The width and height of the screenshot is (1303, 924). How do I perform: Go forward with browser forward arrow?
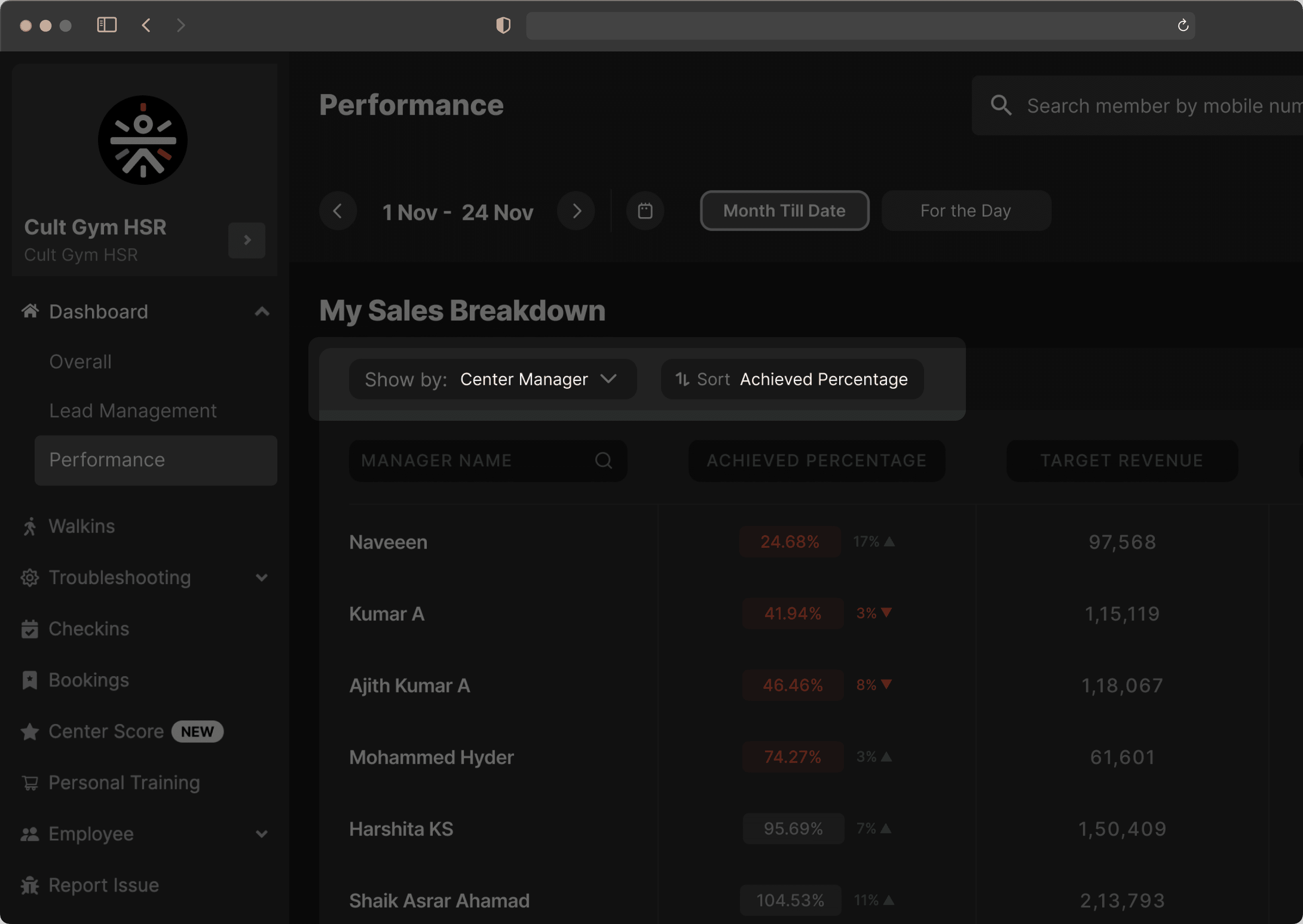pos(181,25)
